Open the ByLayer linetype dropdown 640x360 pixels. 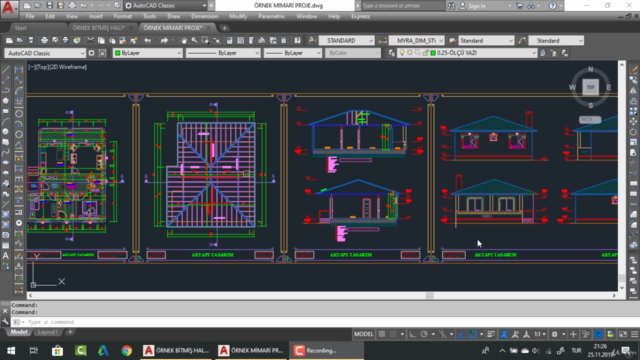pyautogui.click(x=223, y=53)
